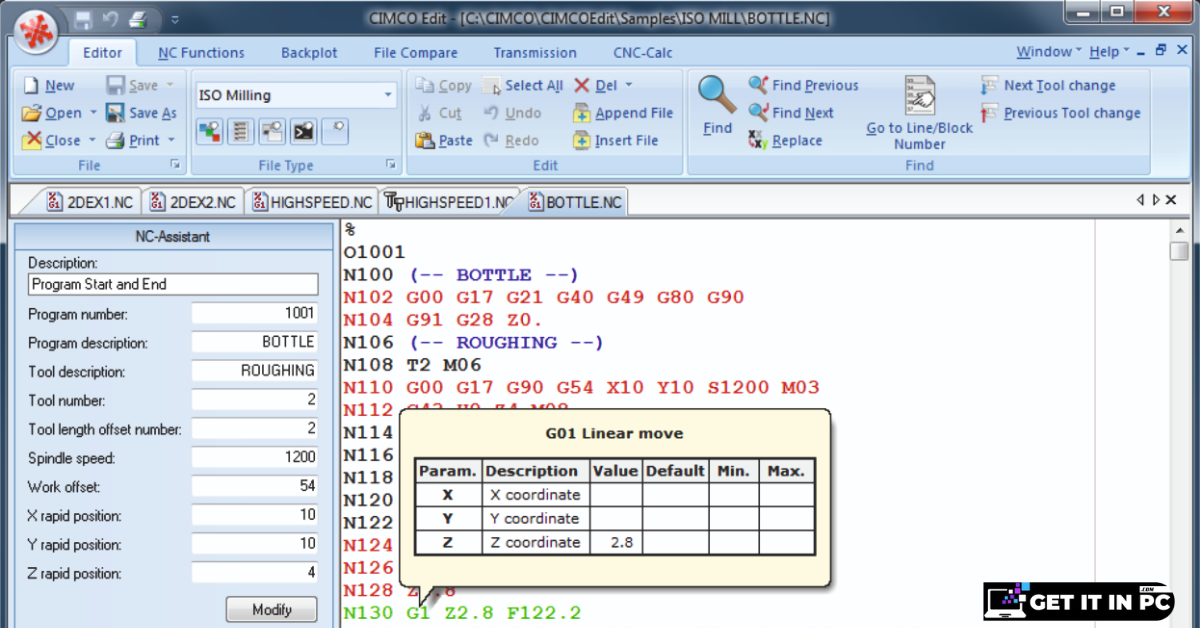1200x628 pixels.
Task: Expand the Del dropdown arrow
Action: [x=628, y=86]
